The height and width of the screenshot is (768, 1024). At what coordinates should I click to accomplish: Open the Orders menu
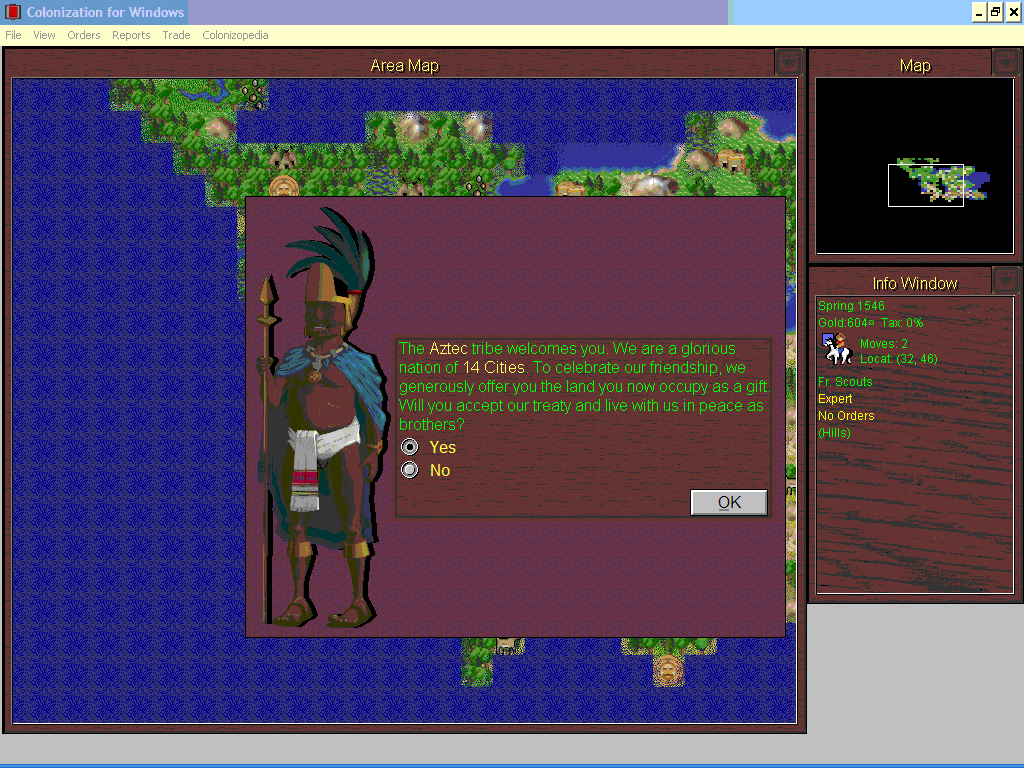pyautogui.click(x=84, y=35)
